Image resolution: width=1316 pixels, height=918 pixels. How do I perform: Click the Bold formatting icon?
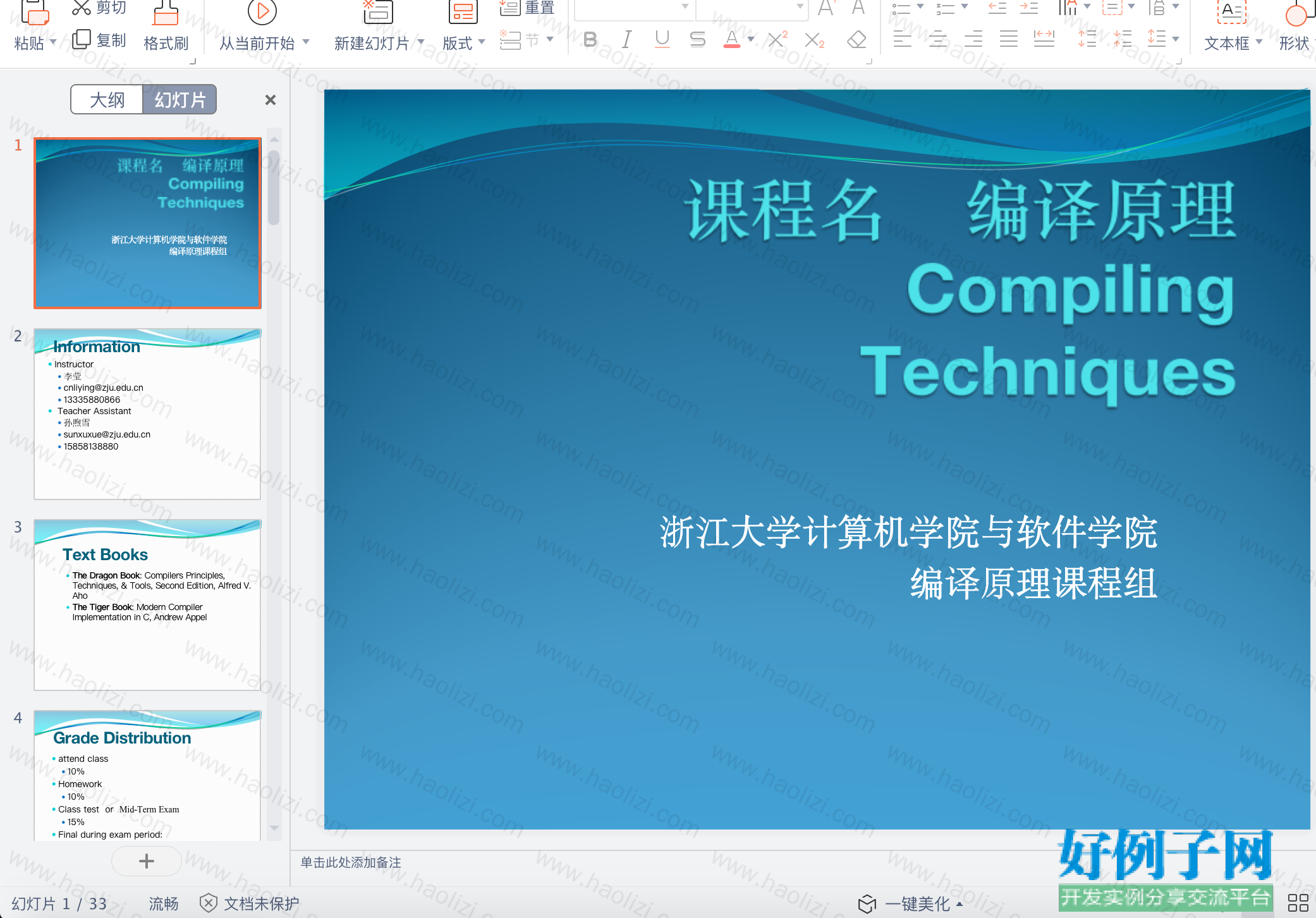coord(590,40)
